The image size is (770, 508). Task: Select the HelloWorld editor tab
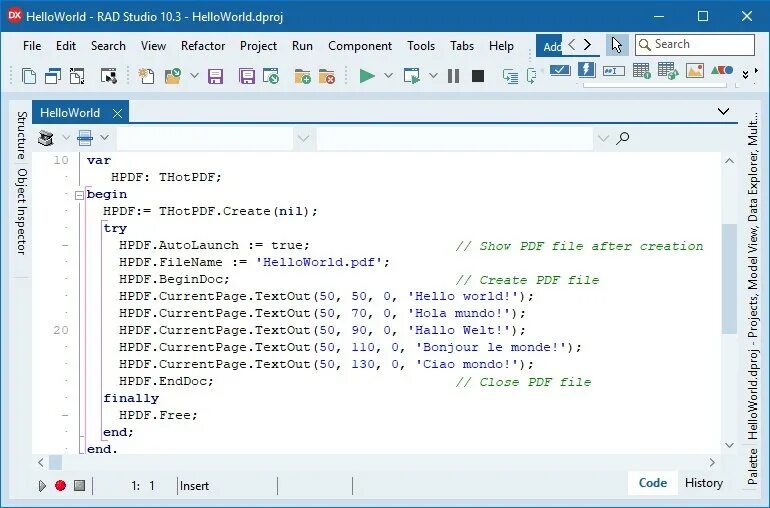pyautogui.click(x=70, y=113)
